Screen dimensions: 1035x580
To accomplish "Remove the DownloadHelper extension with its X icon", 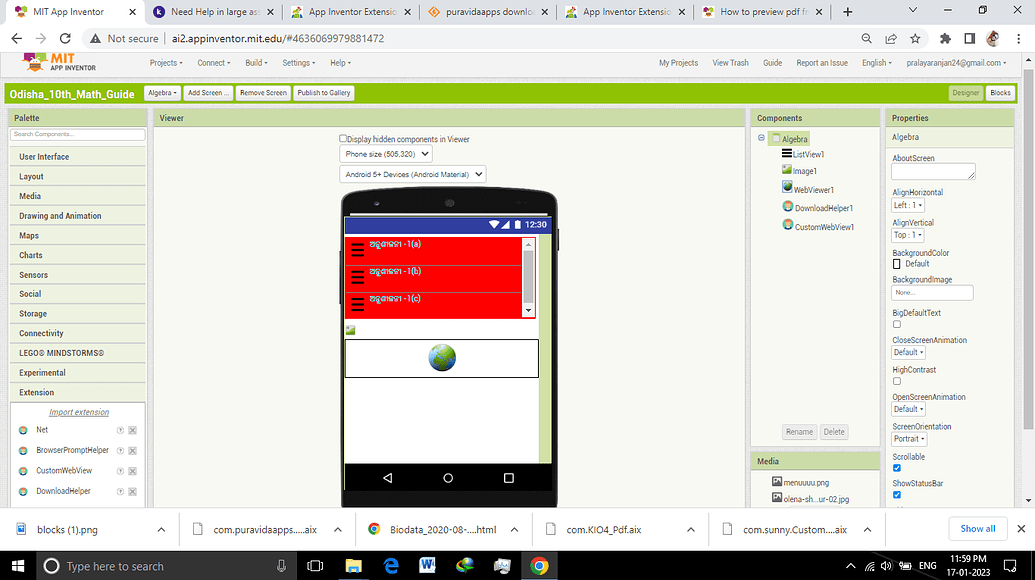I will pyautogui.click(x=130, y=491).
